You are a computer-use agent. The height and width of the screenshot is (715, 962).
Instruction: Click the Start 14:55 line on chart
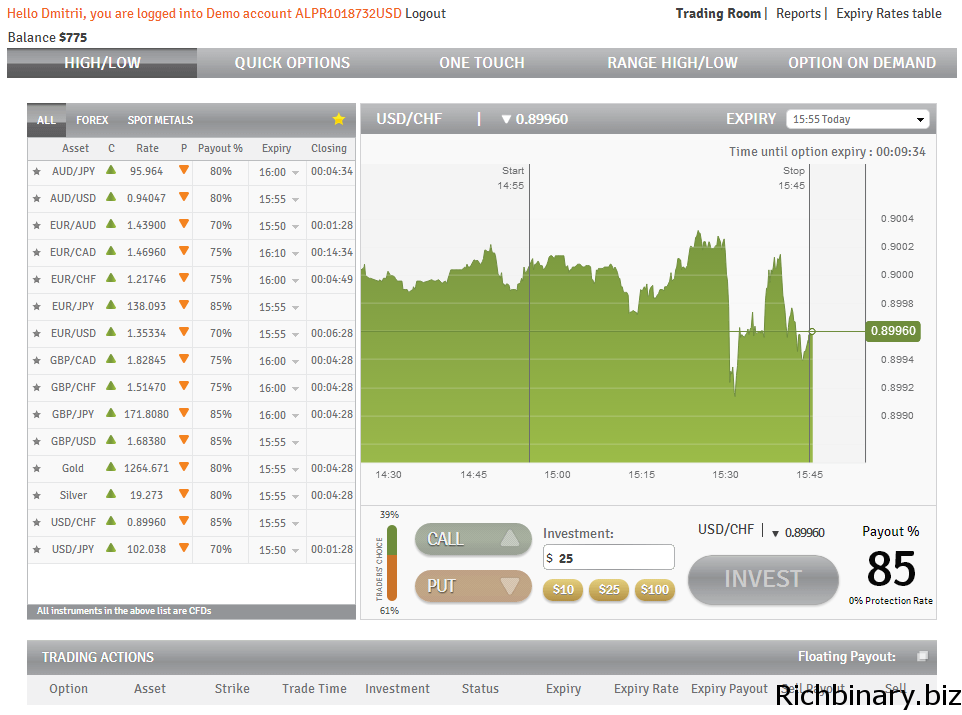pos(529,313)
